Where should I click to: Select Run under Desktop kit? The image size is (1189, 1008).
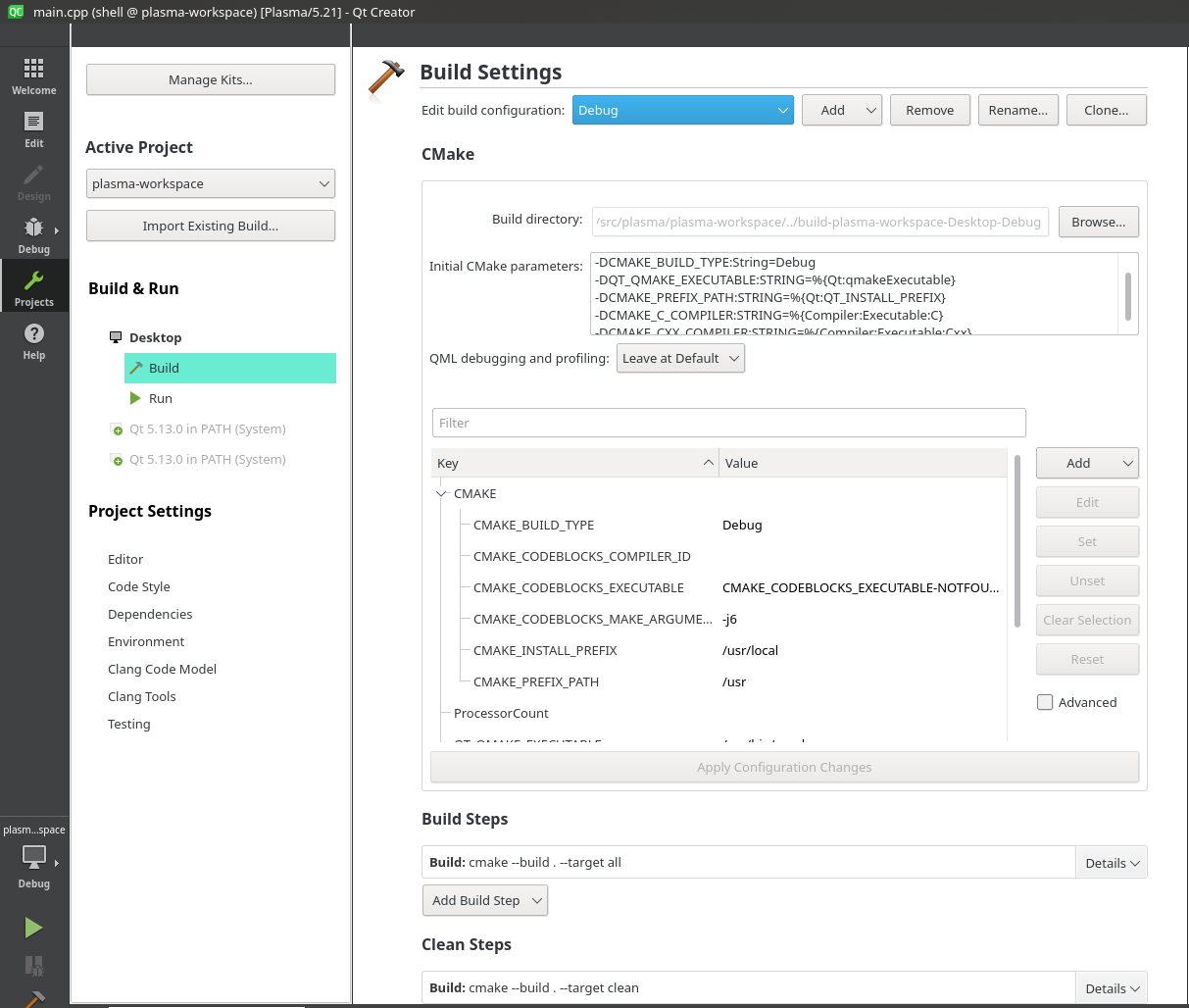(230, 398)
